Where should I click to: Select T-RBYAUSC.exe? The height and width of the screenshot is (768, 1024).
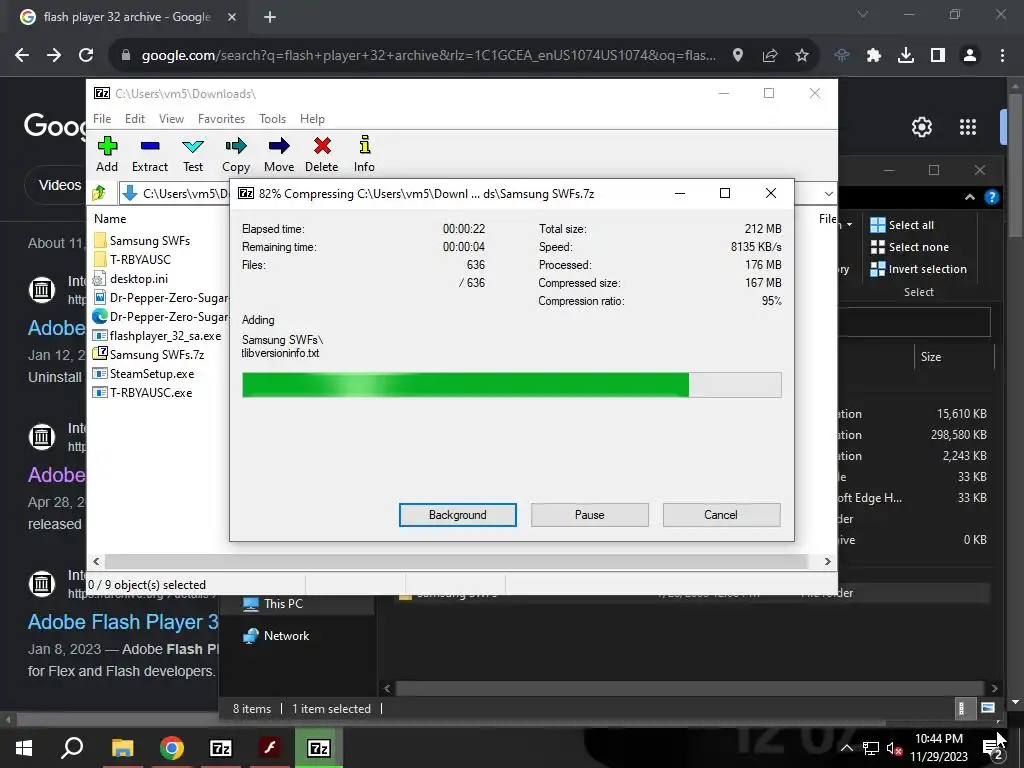coord(143,392)
